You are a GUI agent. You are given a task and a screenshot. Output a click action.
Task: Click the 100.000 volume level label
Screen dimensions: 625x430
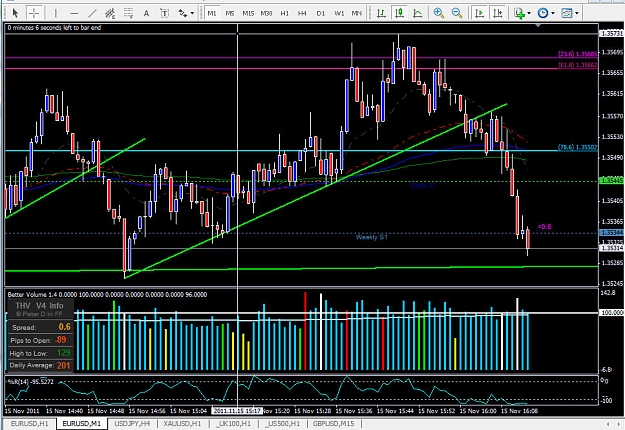(x=612, y=312)
